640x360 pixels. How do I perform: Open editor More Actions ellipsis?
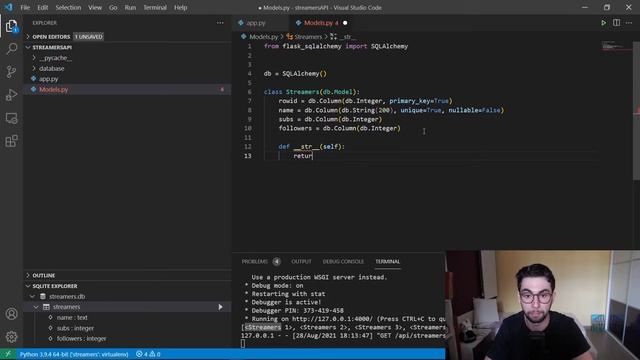coord(629,23)
